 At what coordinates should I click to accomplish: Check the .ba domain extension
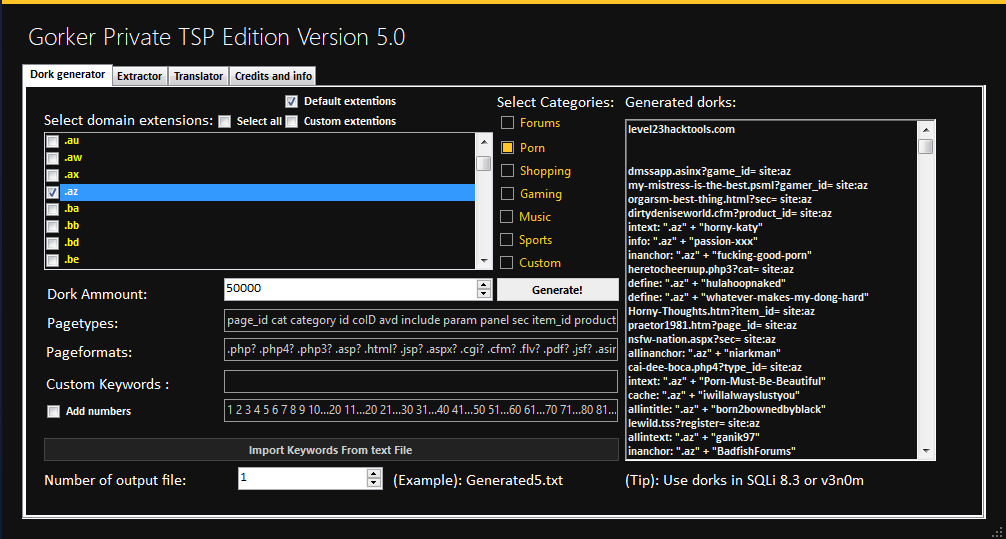click(x=53, y=209)
